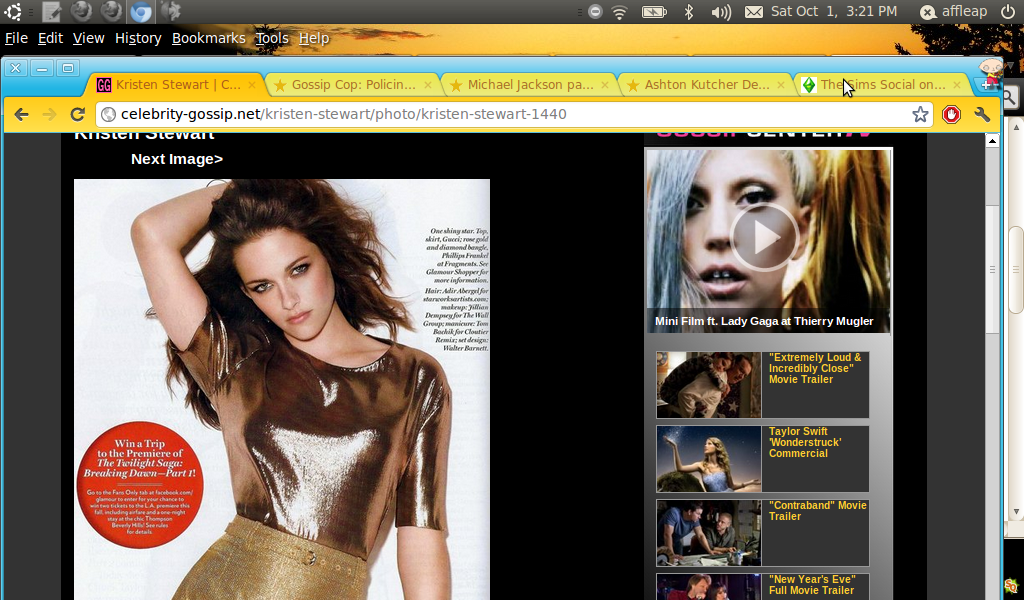Screen dimensions: 1024x600
Task: Bookmark this page with the star icon
Action: coord(920,114)
